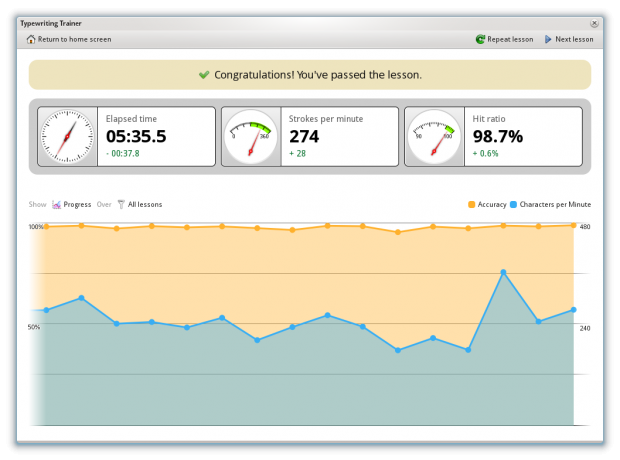Click the home icon for returning to home screen

[30, 39]
